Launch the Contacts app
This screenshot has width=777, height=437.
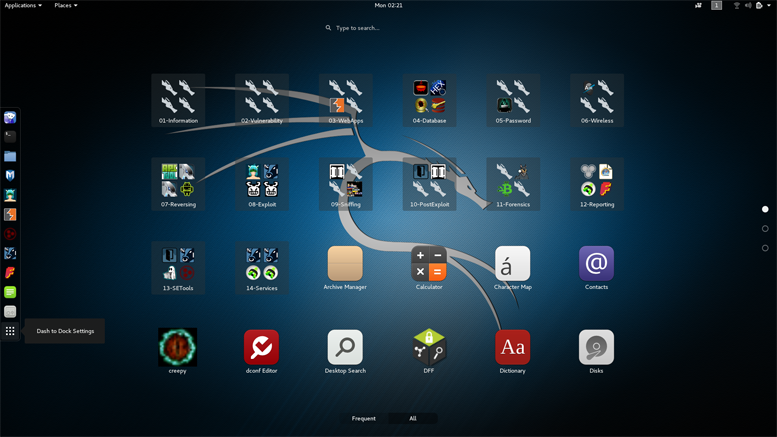point(597,268)
